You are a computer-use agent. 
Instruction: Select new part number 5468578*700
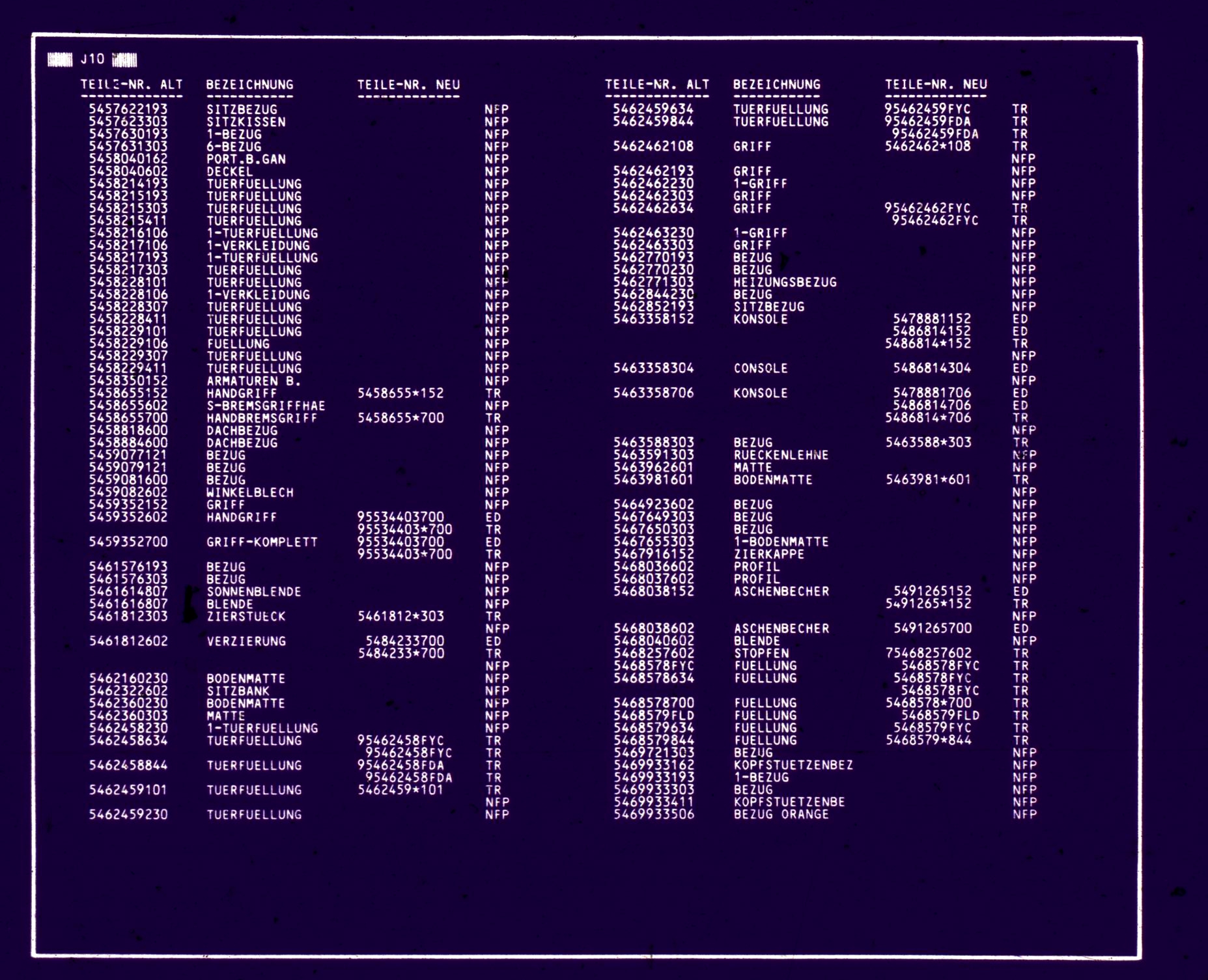click(x=927, y=703)
